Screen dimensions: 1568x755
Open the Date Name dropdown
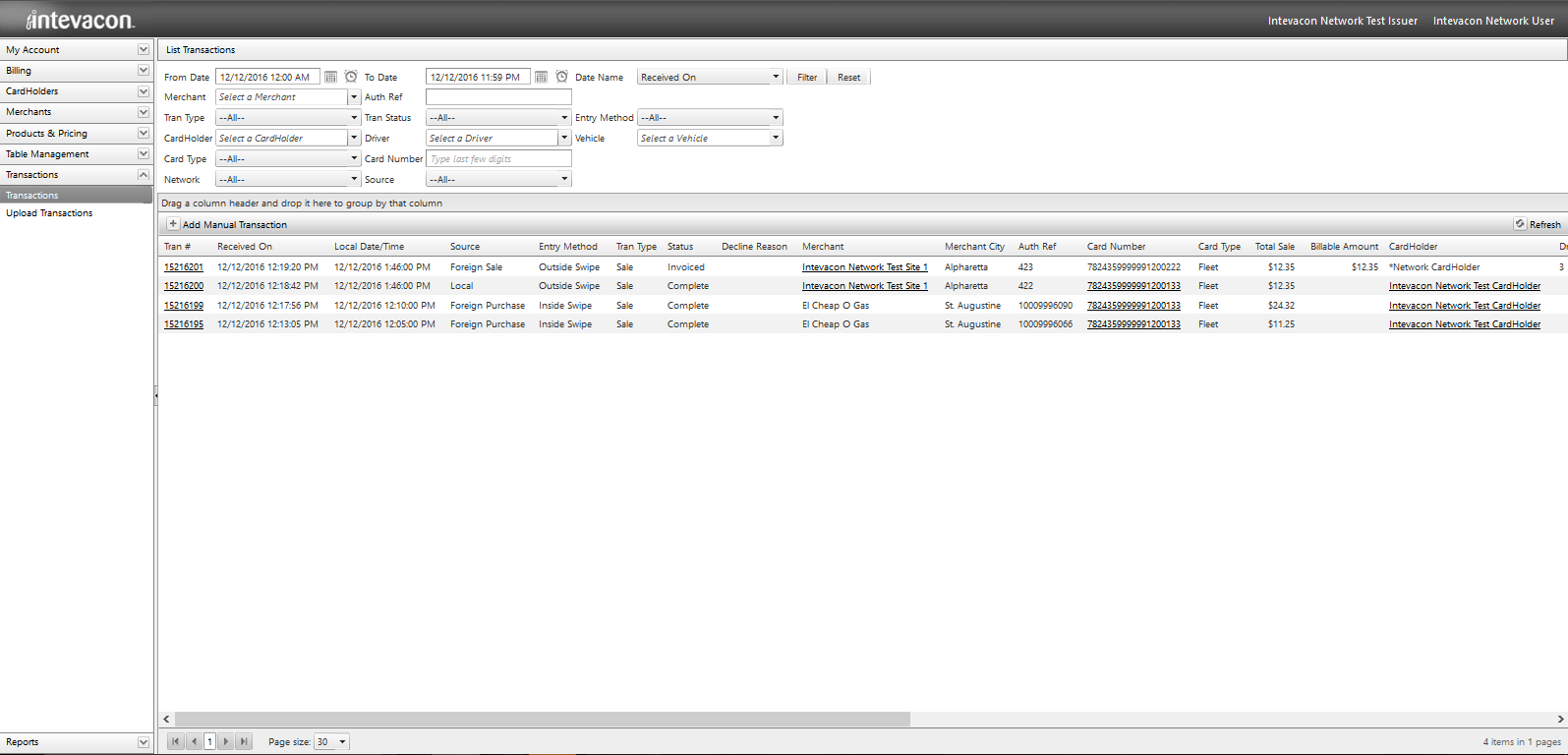(776, 77)
